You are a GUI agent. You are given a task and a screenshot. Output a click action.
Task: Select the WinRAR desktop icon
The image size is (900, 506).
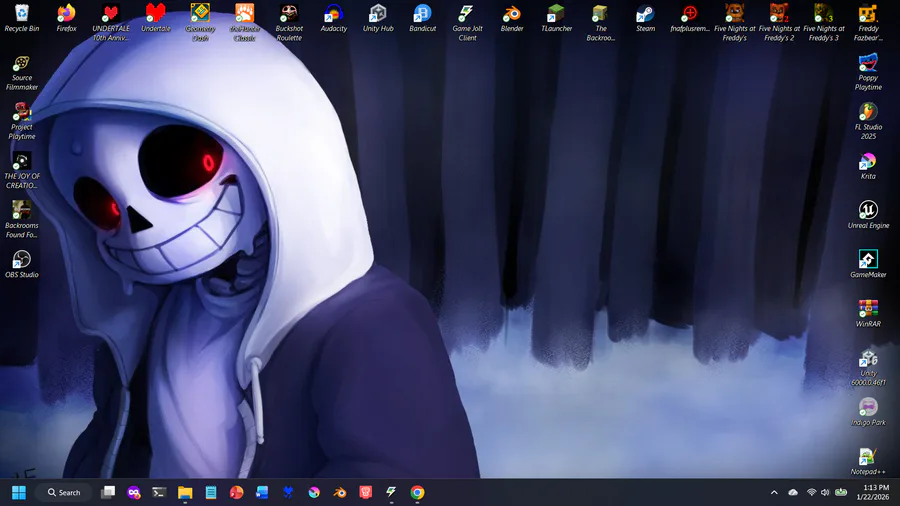[x=868, y=314]
